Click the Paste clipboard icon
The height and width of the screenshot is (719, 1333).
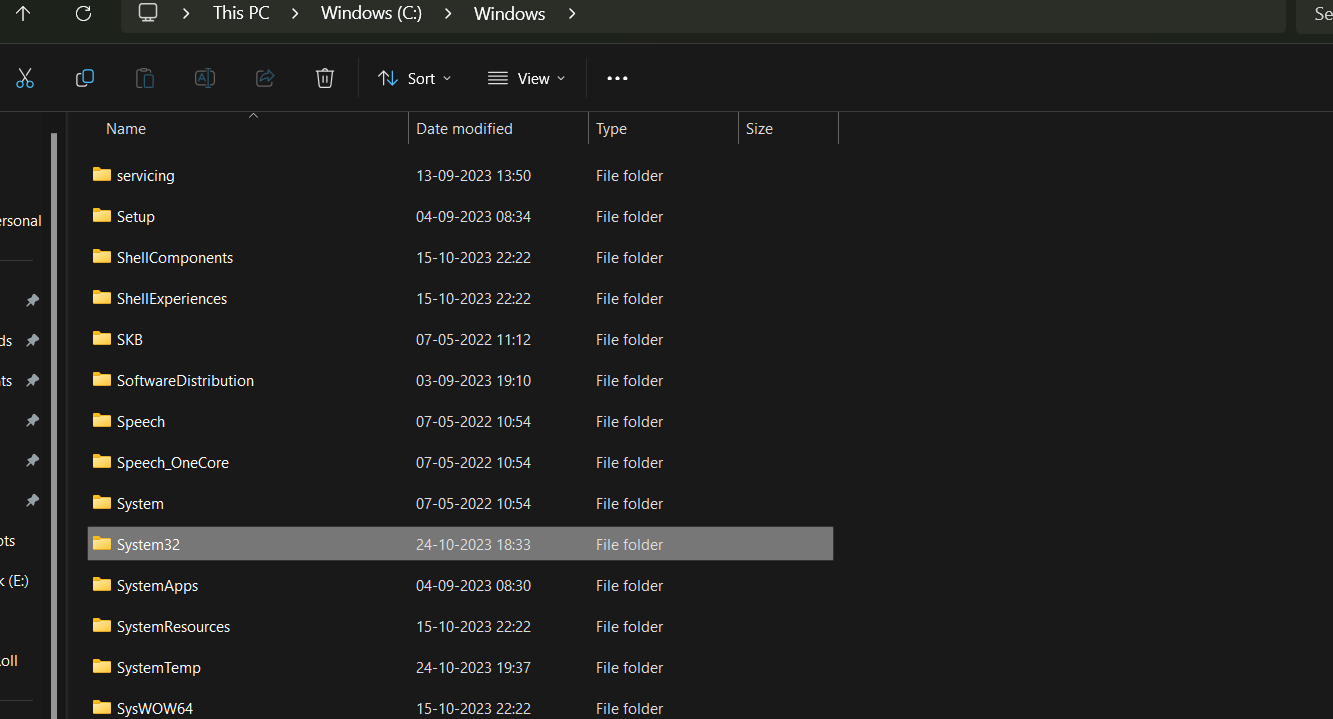pos(145,78)
